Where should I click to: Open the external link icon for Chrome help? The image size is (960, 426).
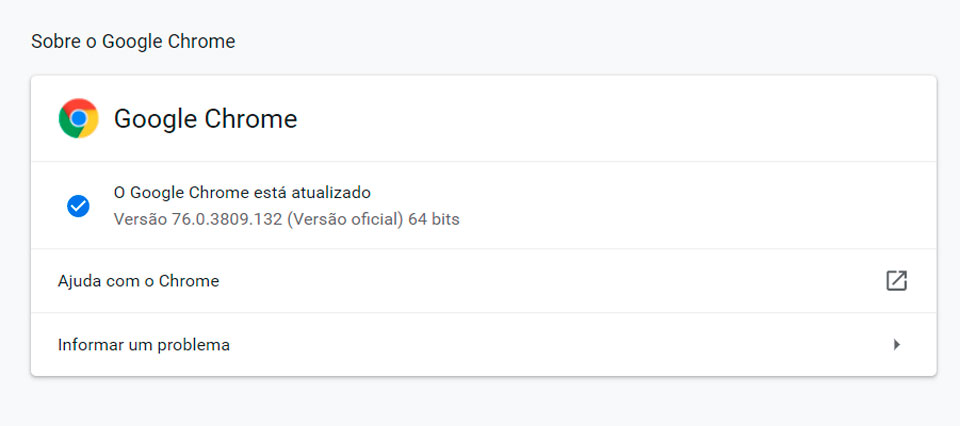tap(896, 281)
